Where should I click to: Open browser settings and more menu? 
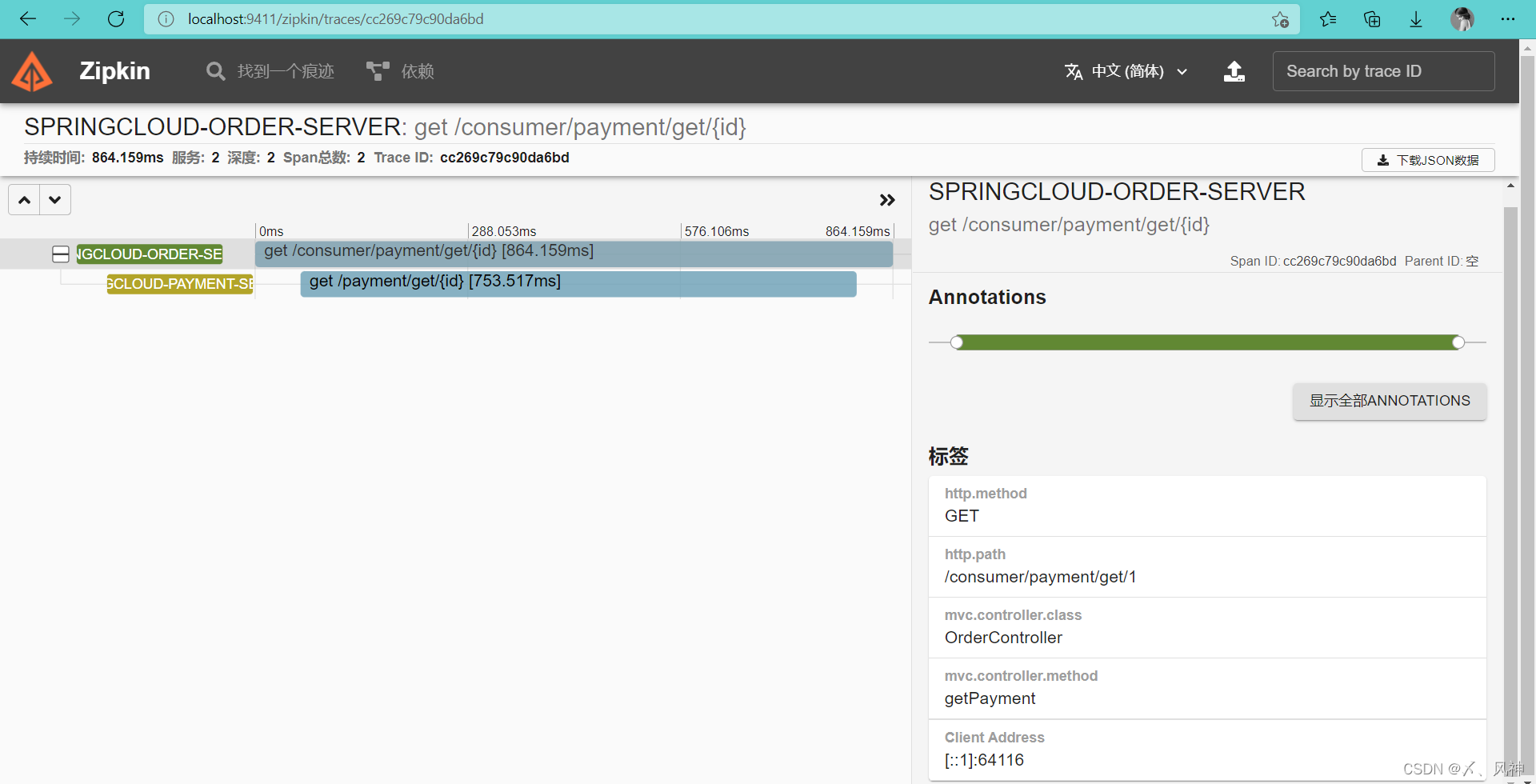[1508, 19]
